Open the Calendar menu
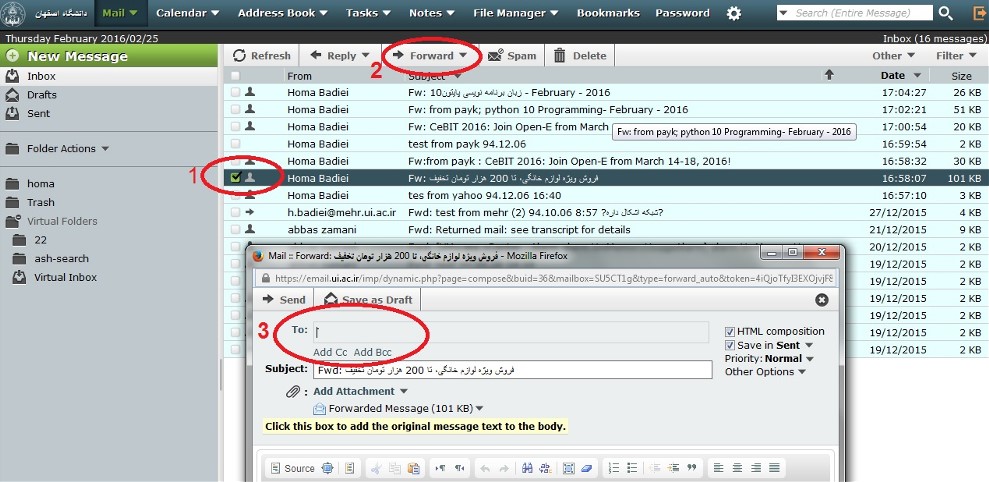 (188, 13)
